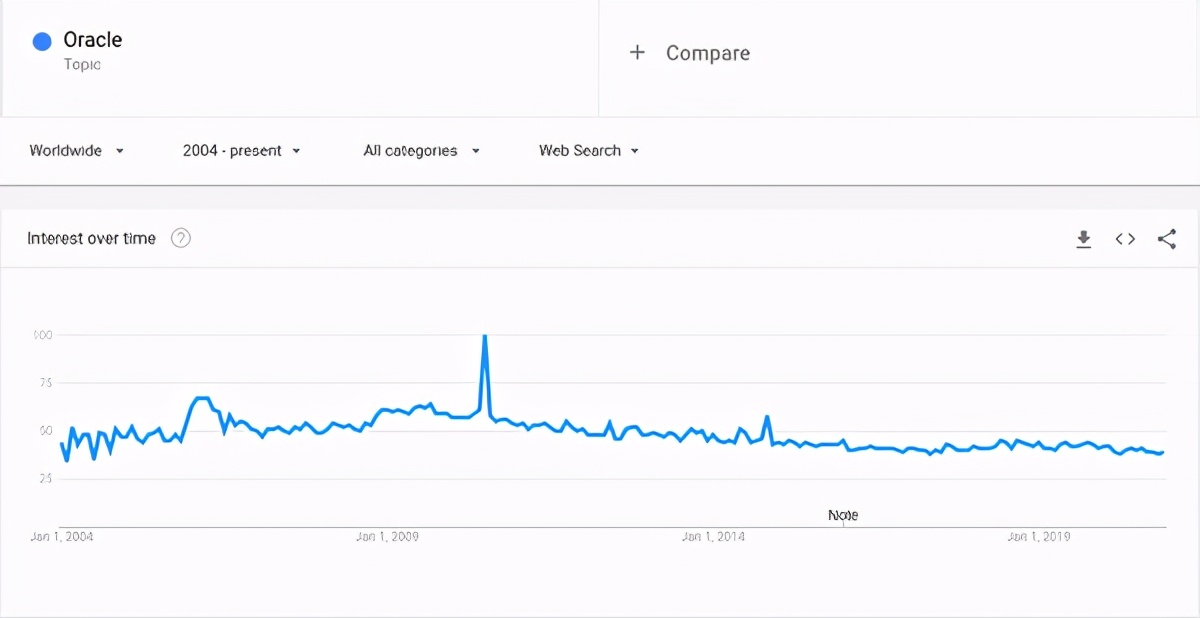Viewport: 1200px width, 618px height.
Task: Click the Jan 1, 2014 axis label
Action: click(x=713, y=537)
